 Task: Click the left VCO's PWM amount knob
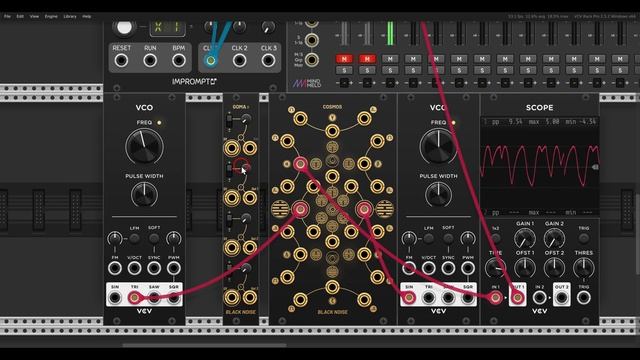click(173, 238)
